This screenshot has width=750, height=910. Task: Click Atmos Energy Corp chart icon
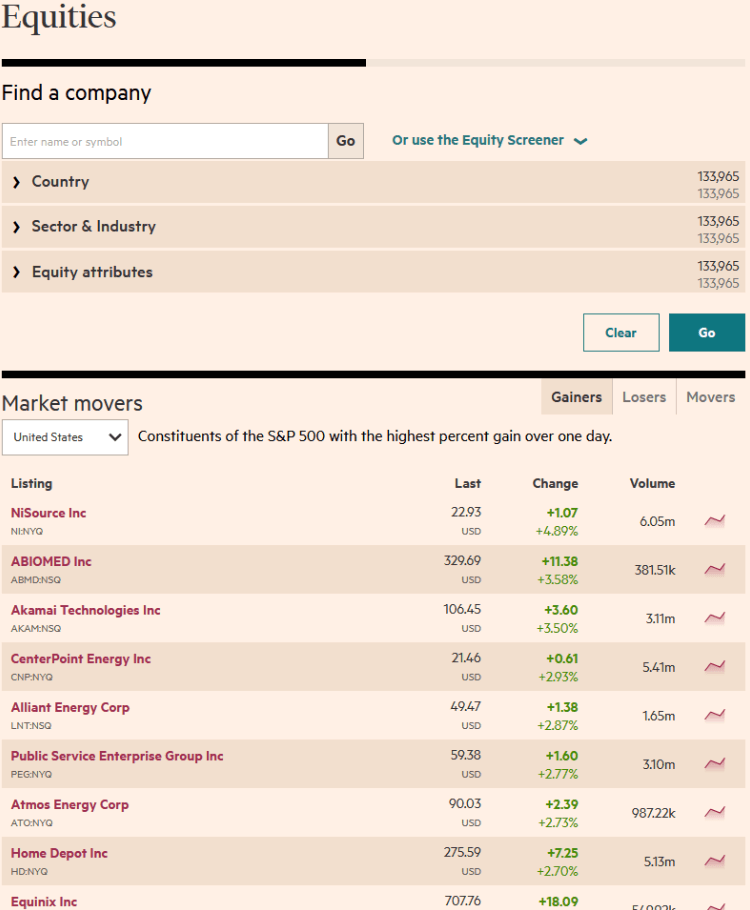[x=714, y=812]
